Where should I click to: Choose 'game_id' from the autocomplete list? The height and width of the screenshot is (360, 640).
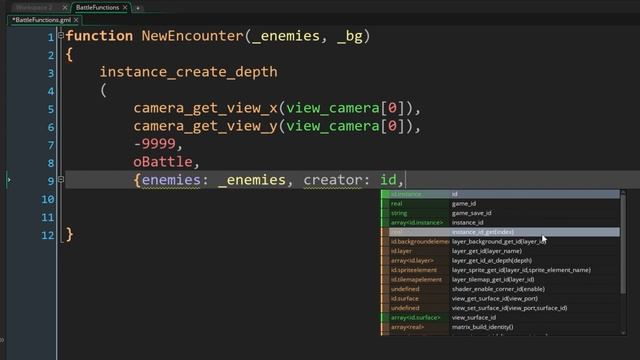500,203
